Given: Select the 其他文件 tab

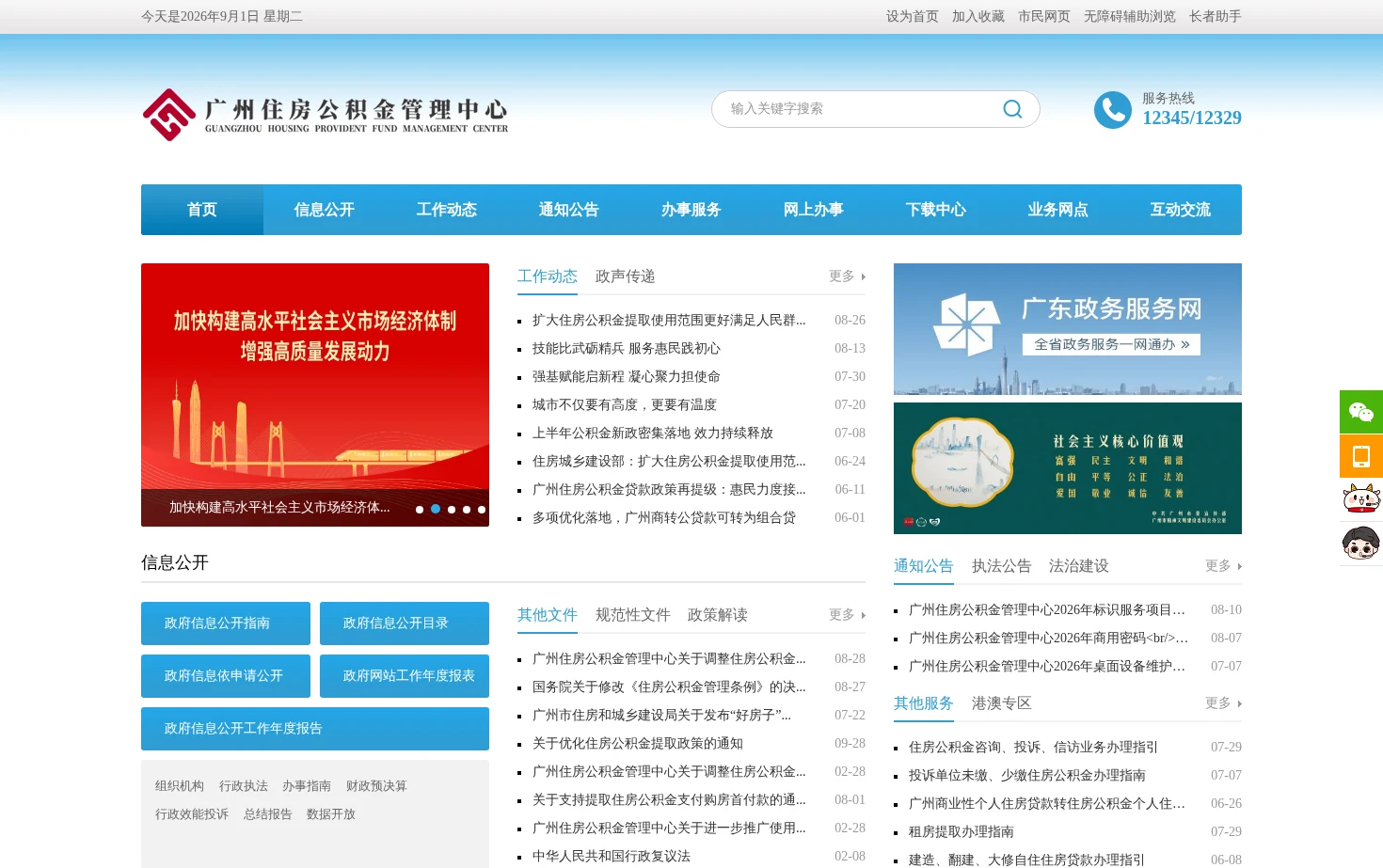Looking at the screenshot, I should coord(548,615).
